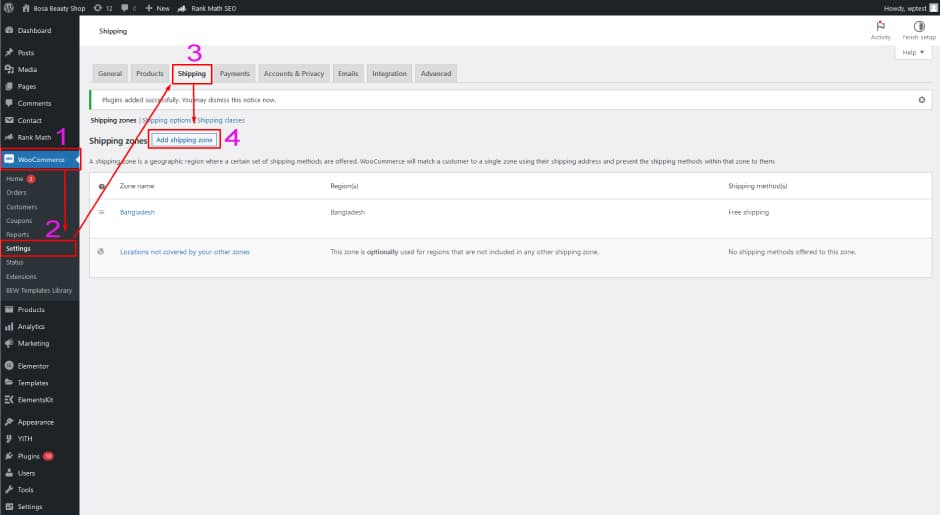
Task: Switch to Accounts & Privacy tab
Action: [294, 73]
